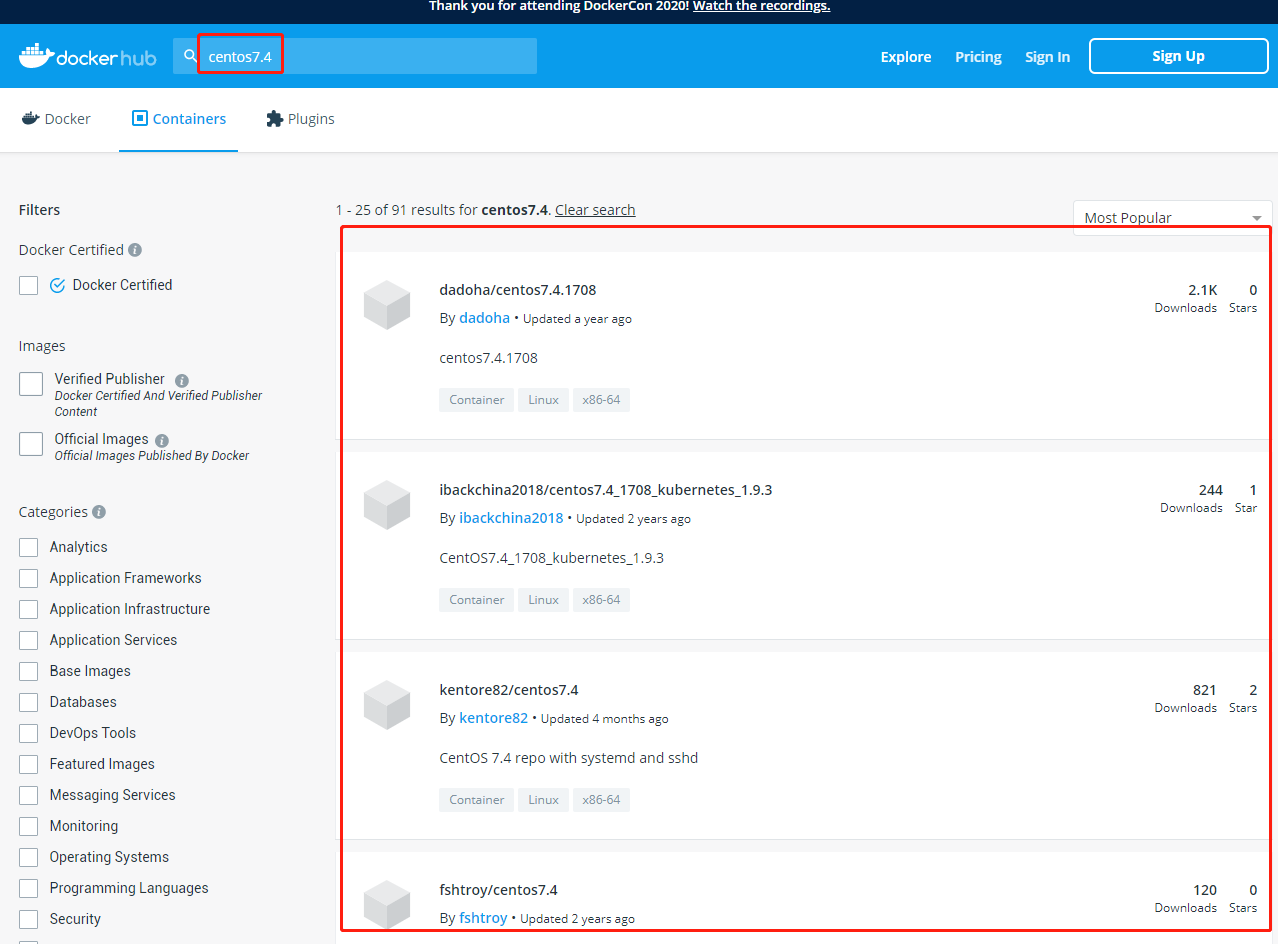Viewport: 1278px width, 944px height.
Task: Open the fshtroy/centos7.4 result title
Action: click(x=498, y=890)
